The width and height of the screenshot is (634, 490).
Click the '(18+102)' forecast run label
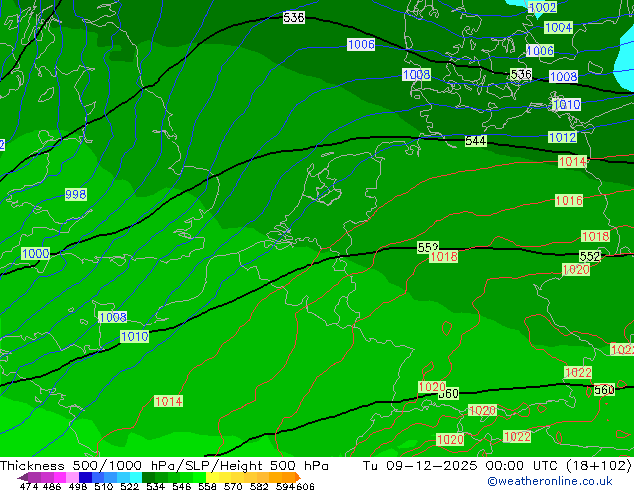point(599,466)
